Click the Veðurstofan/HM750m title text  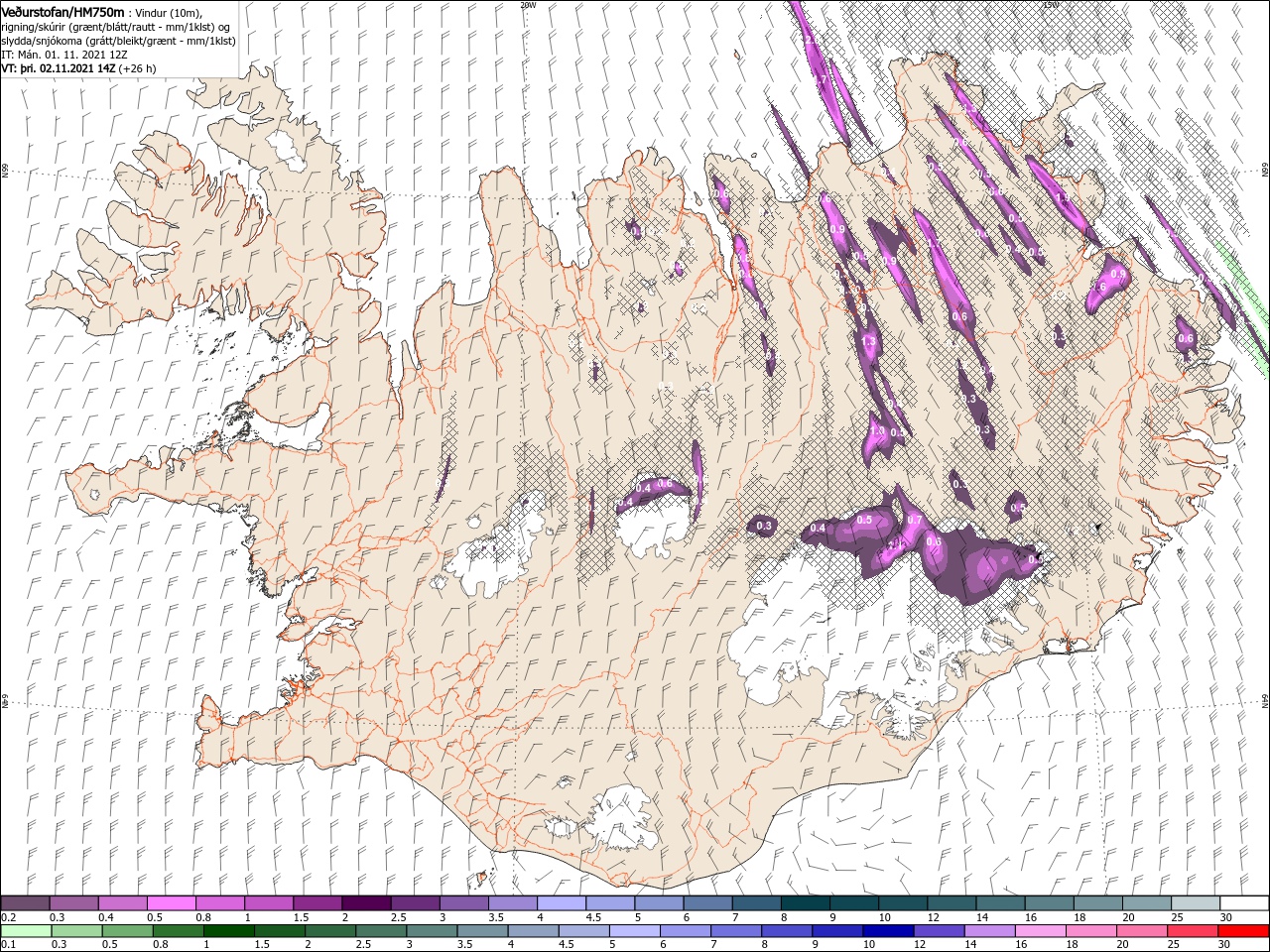(63, 11)
